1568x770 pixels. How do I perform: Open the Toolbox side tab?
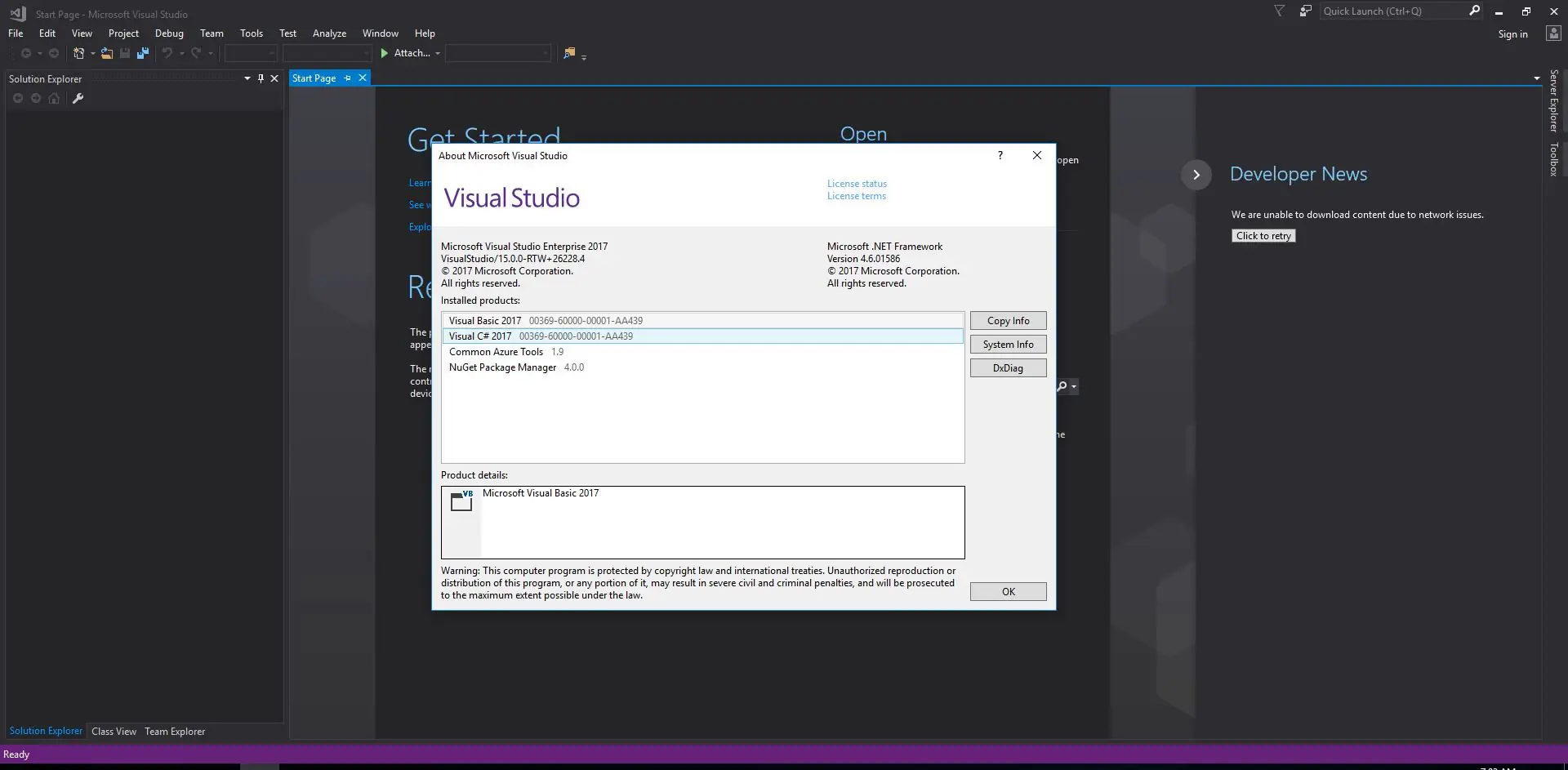(1553, 159)
